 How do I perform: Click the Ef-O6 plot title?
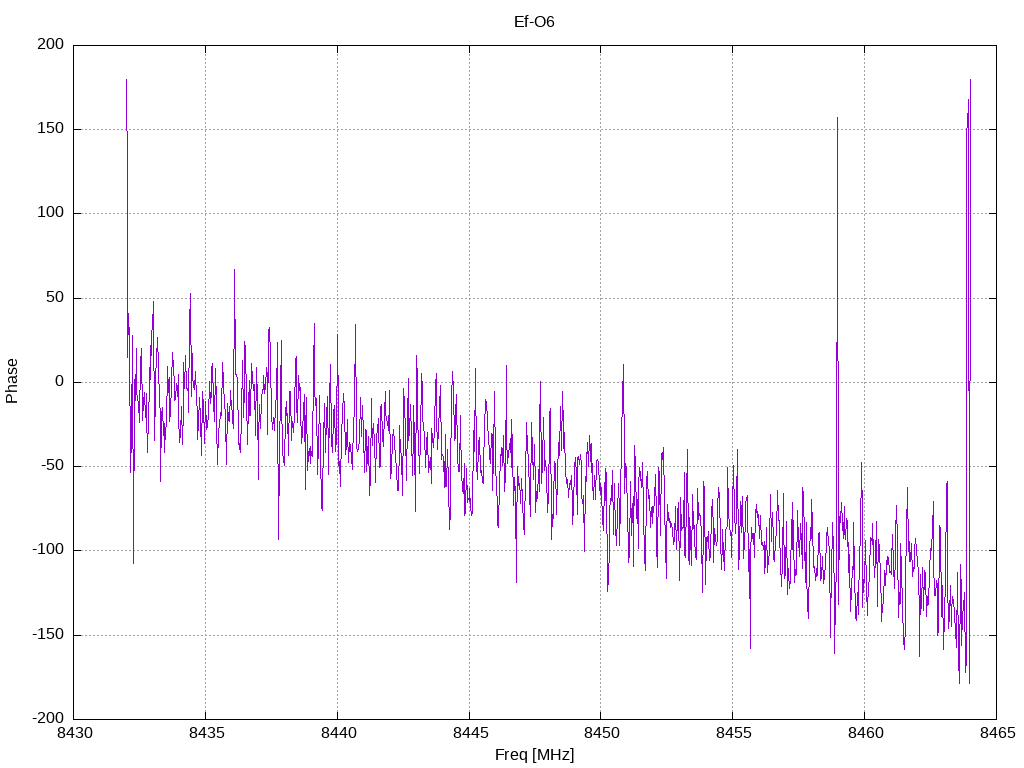click(x=534, y=22)
